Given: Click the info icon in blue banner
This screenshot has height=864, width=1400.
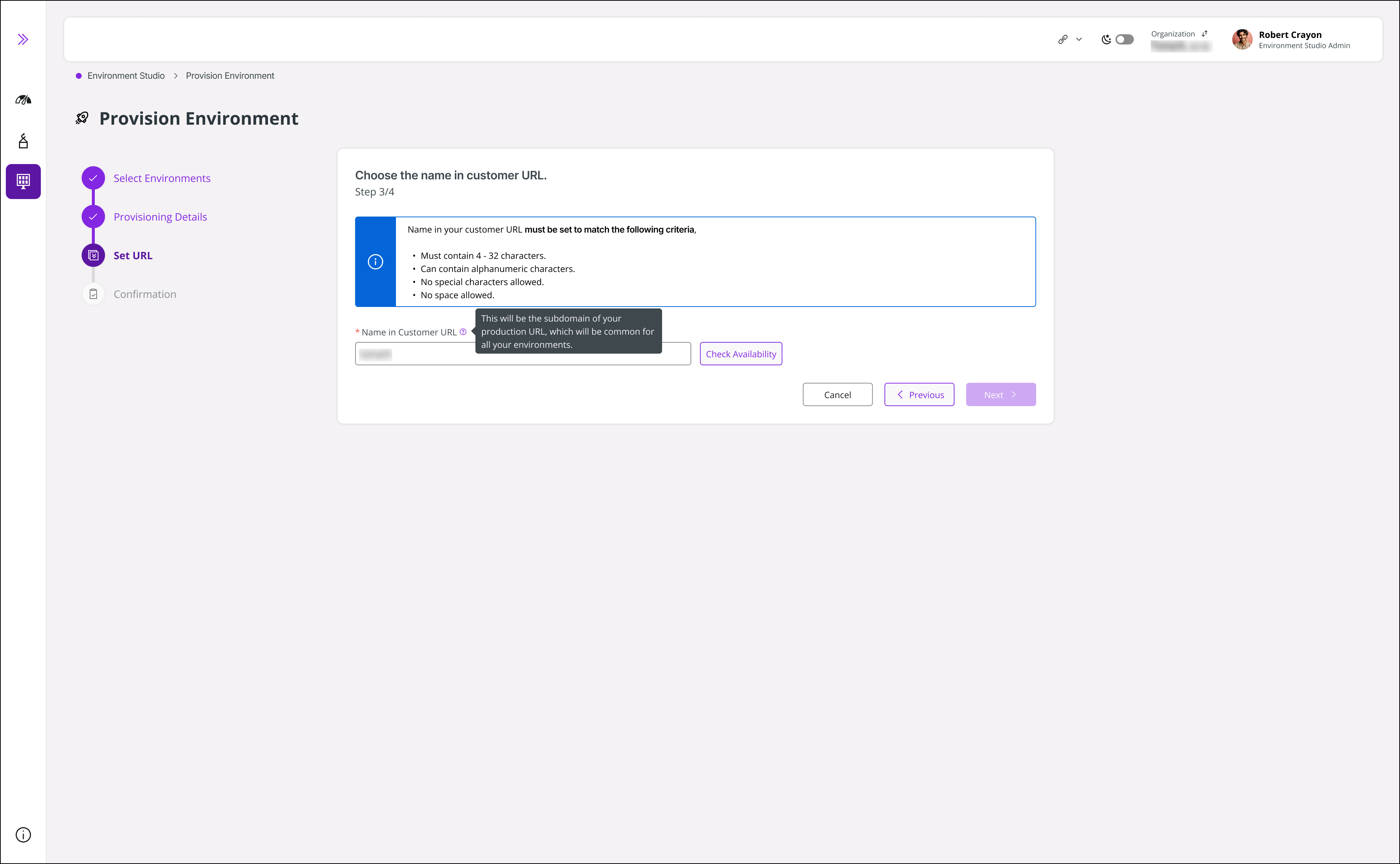Looking at the screenshot, I should 376,262.
